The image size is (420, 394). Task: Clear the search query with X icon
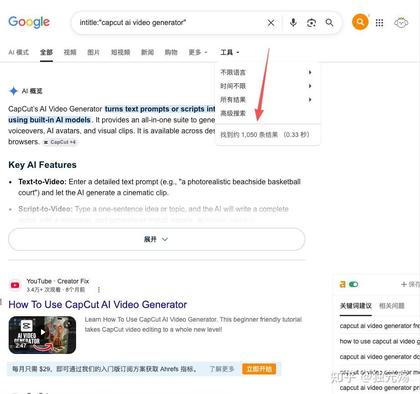271,23
